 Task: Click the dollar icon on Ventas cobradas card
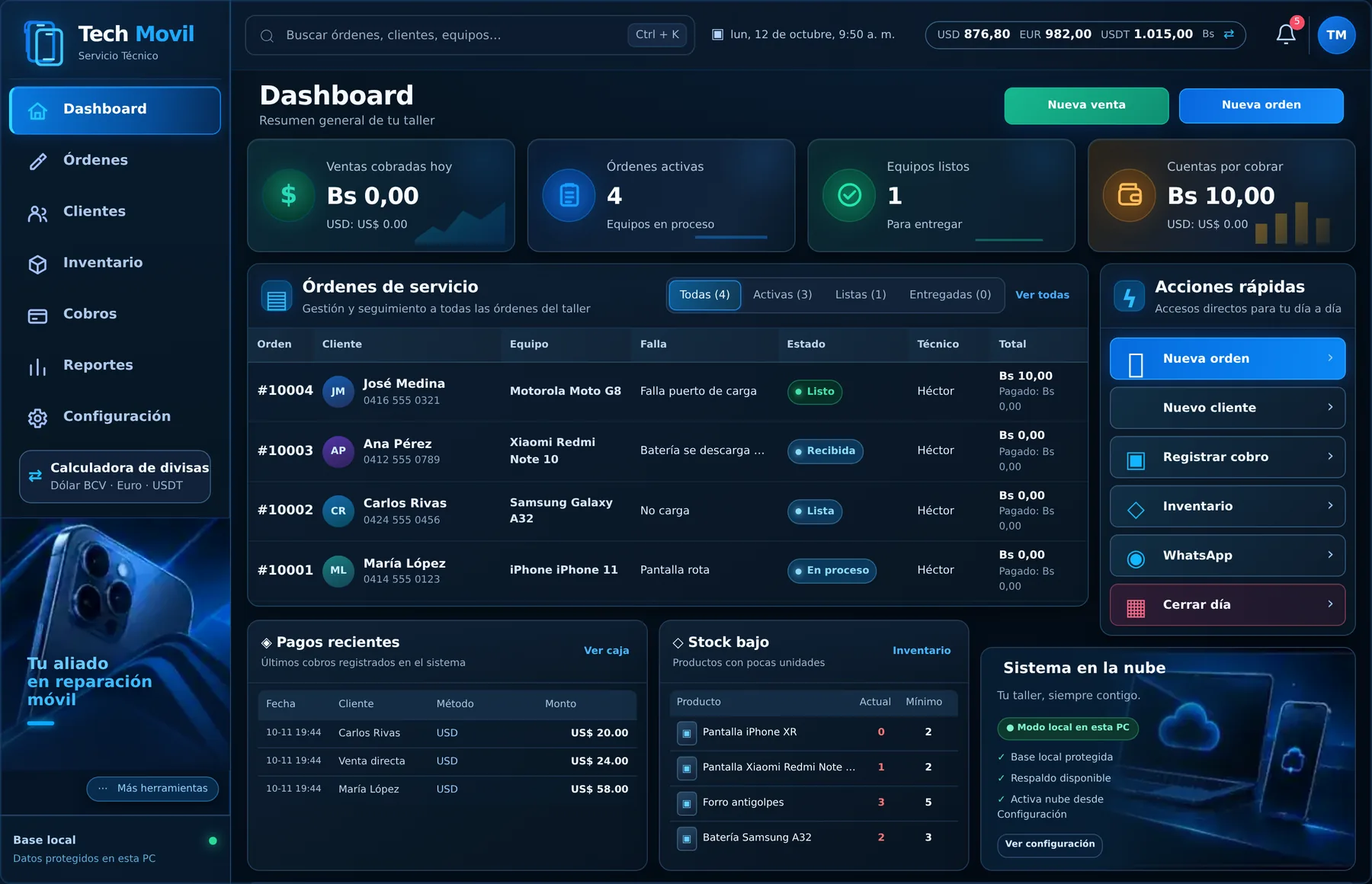(x=288, y=195)
